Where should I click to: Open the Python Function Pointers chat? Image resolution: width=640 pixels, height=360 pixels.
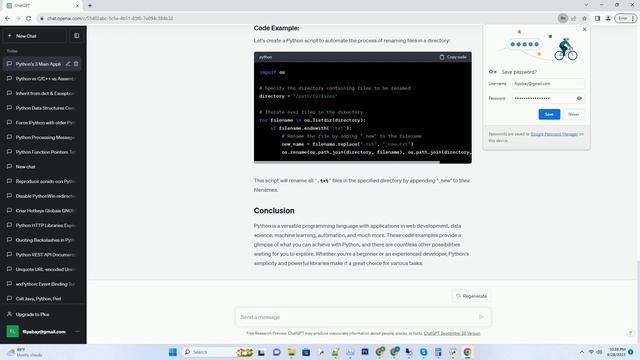click(x=42, y=152)
